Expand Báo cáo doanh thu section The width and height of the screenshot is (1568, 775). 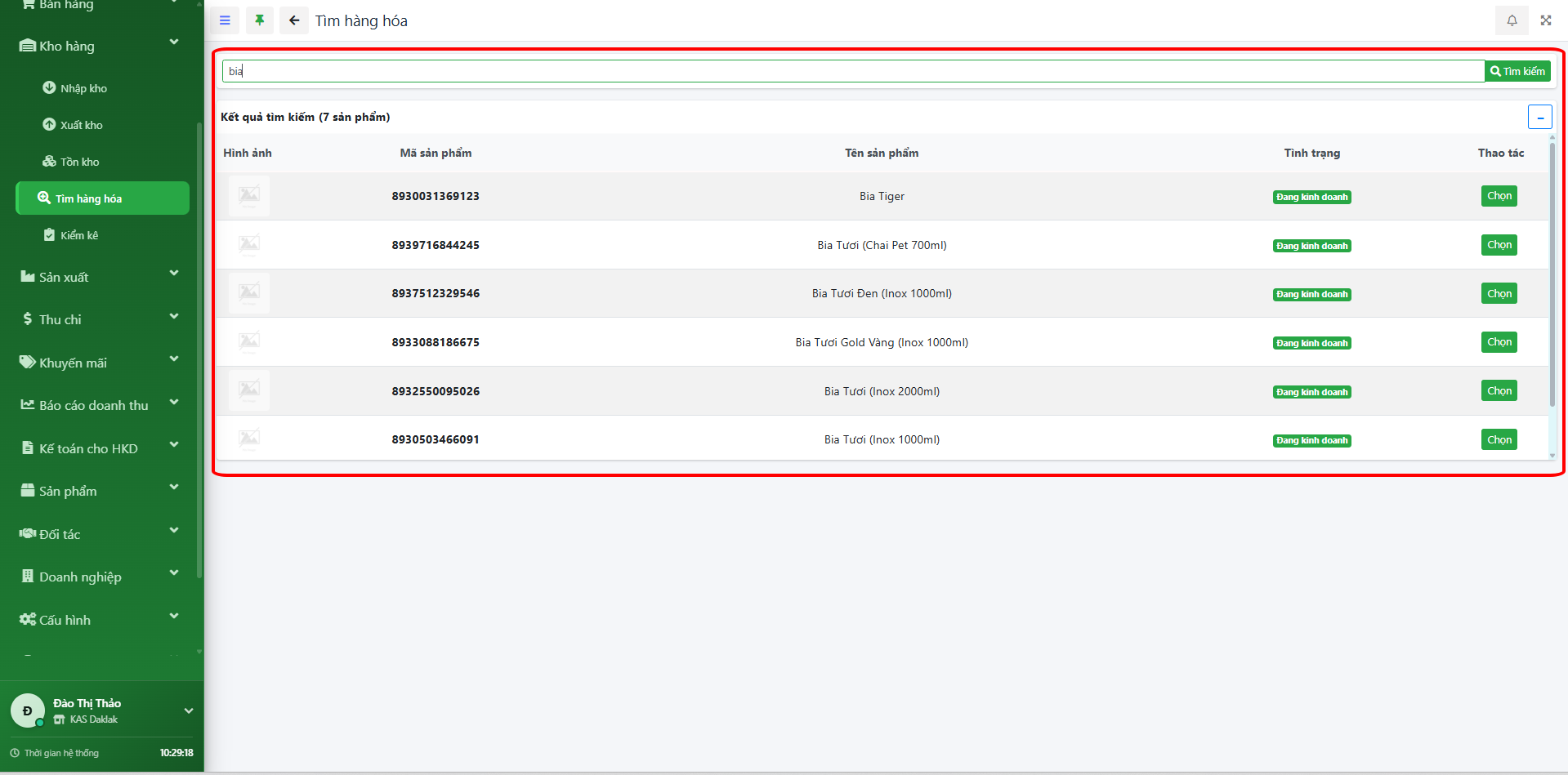(98, 405)
